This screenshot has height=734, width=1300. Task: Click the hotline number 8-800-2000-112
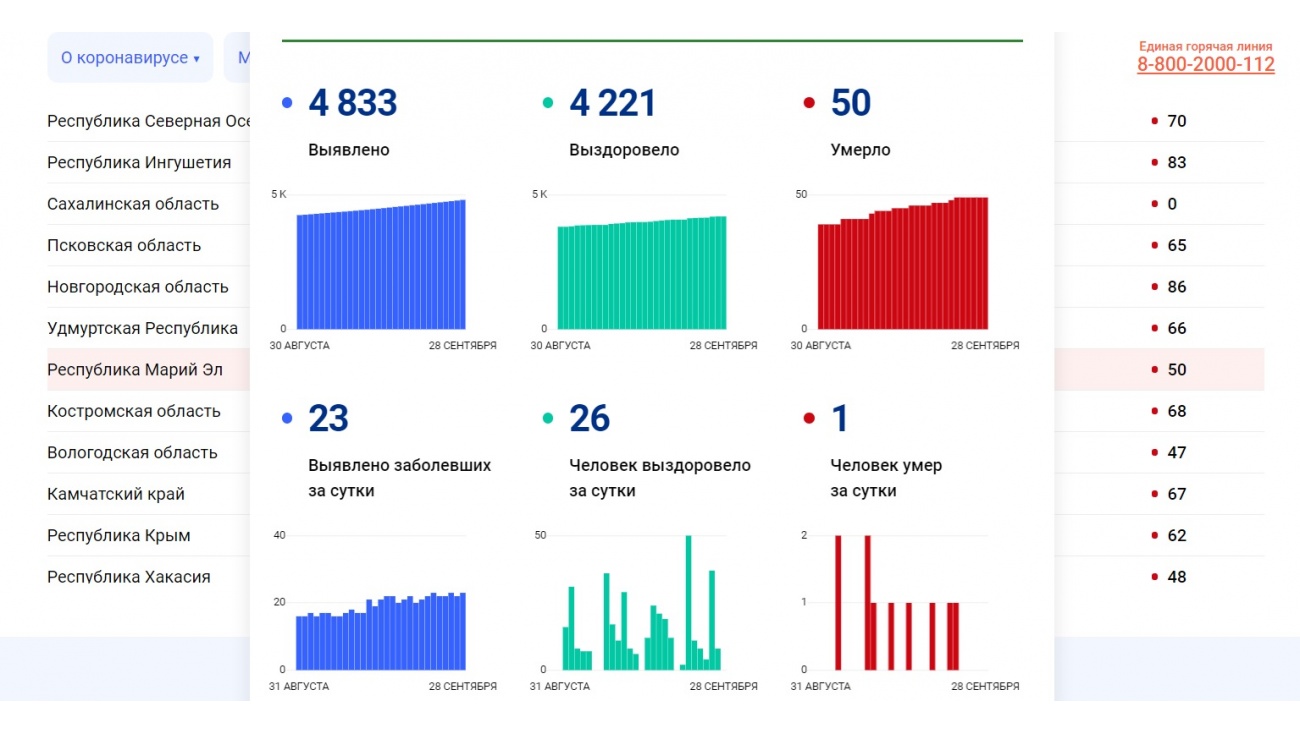tap(1205, 65)
